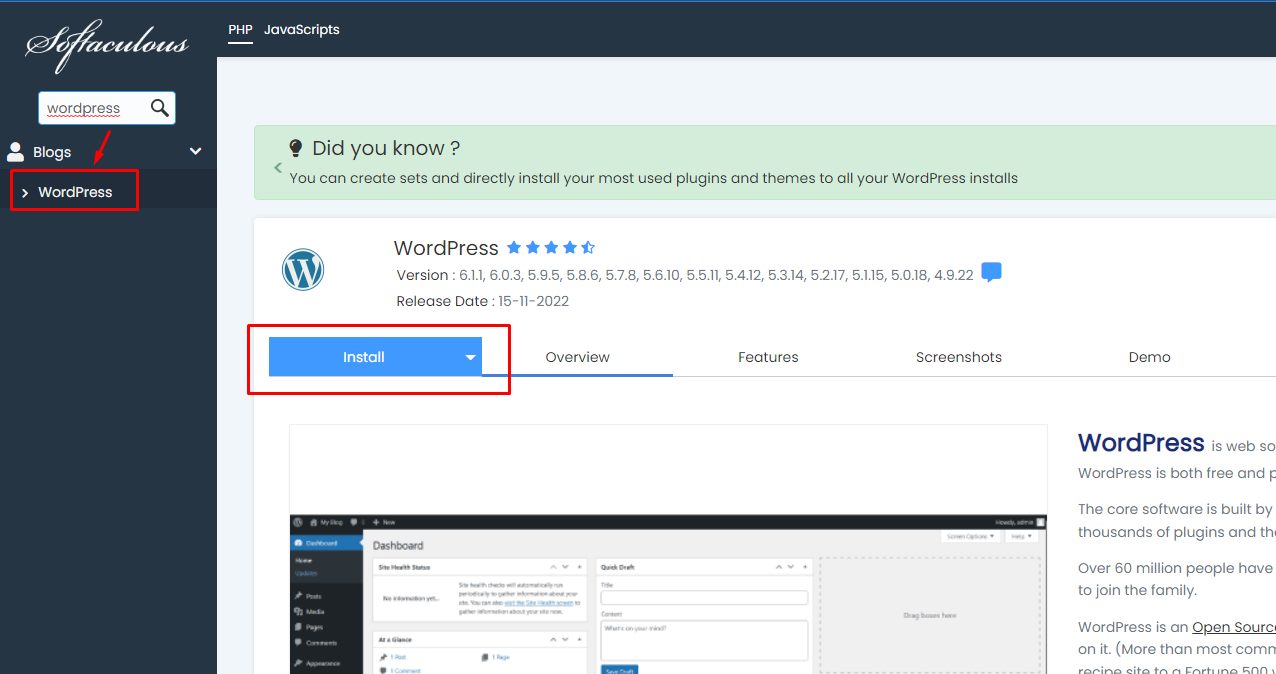This screenshot has height=674, width=1276.
Task: Open the Install dropdown arrow
Action: pyautogui.click(x=470, y=357)
